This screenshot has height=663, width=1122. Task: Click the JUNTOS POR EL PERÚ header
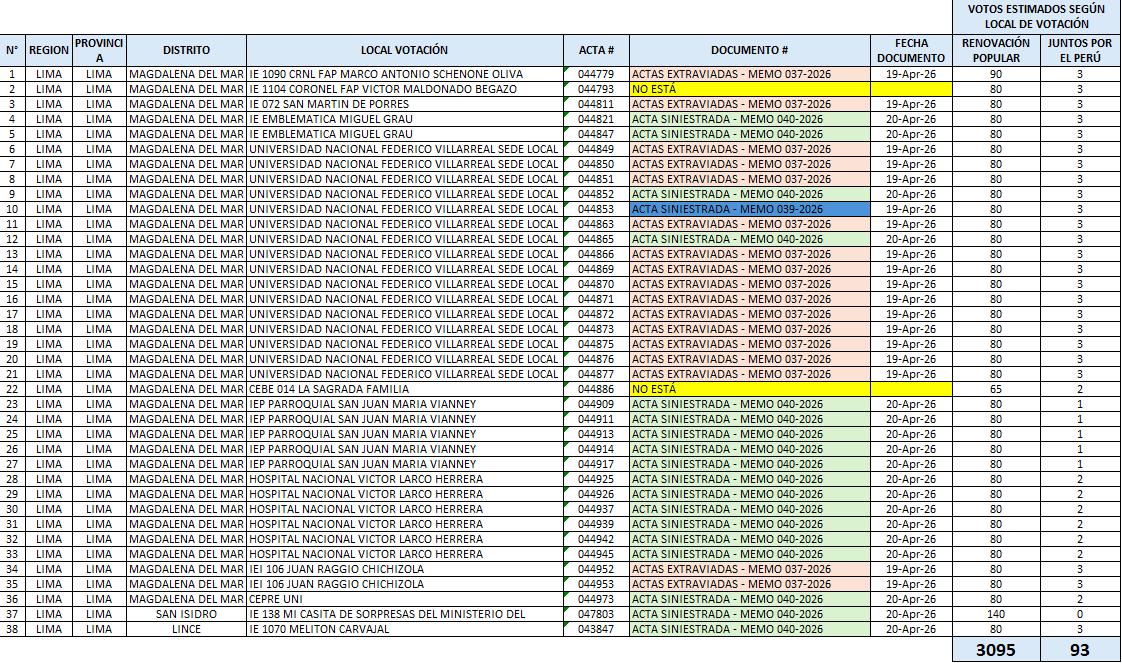[1080, 50]
